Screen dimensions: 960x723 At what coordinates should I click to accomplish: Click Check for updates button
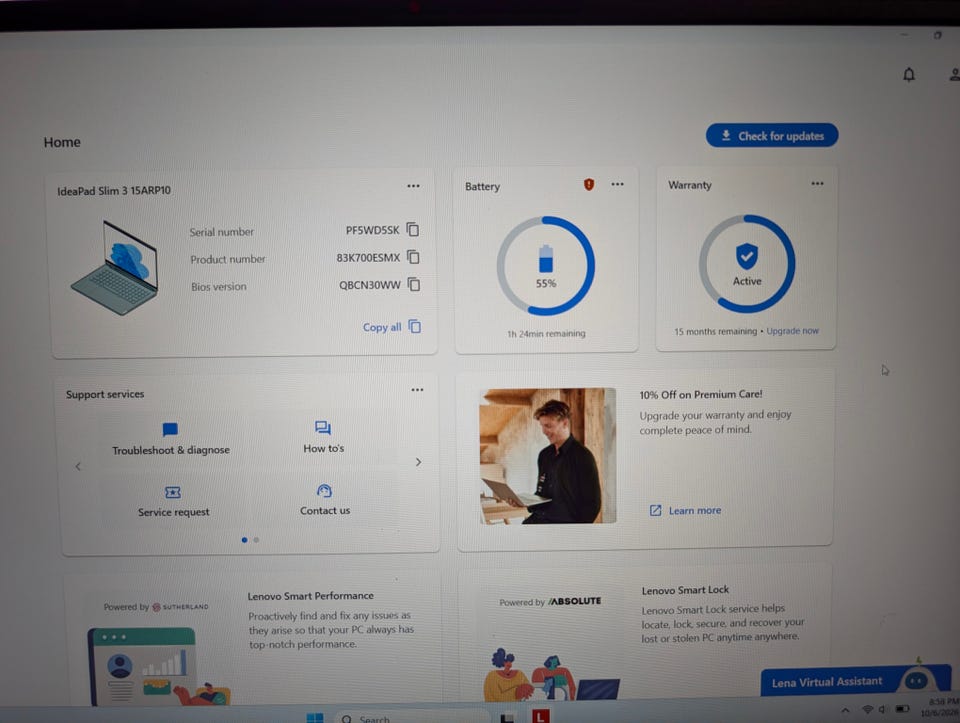point(772,136)
